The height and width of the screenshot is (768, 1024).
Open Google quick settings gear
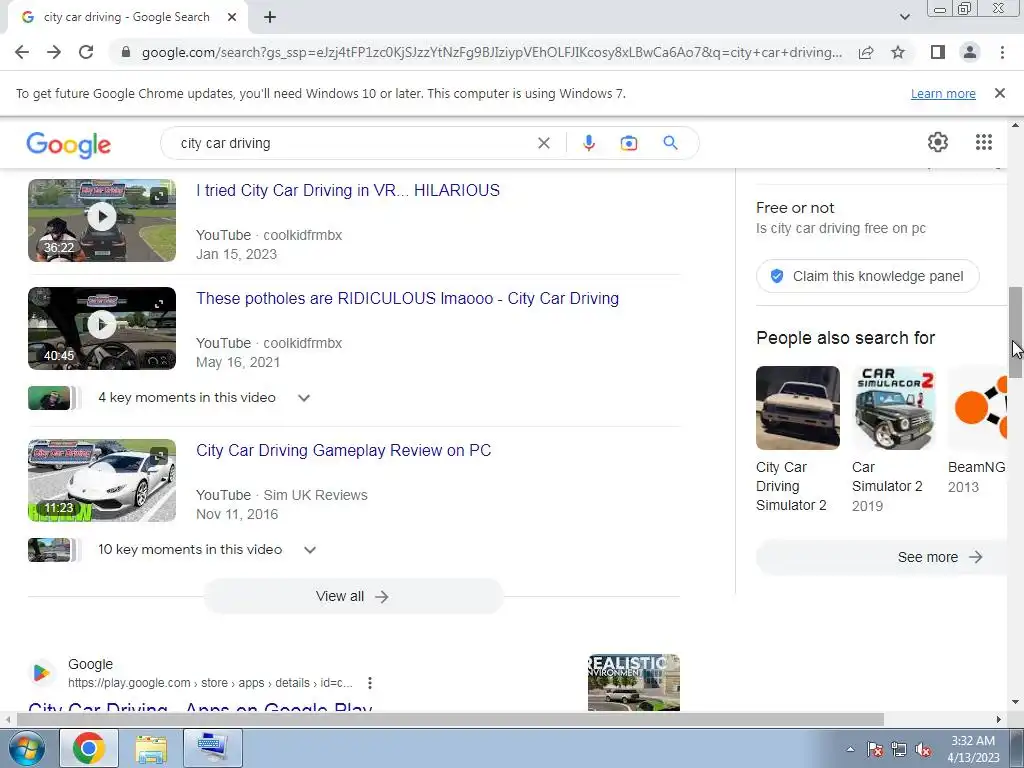(938, 142)
